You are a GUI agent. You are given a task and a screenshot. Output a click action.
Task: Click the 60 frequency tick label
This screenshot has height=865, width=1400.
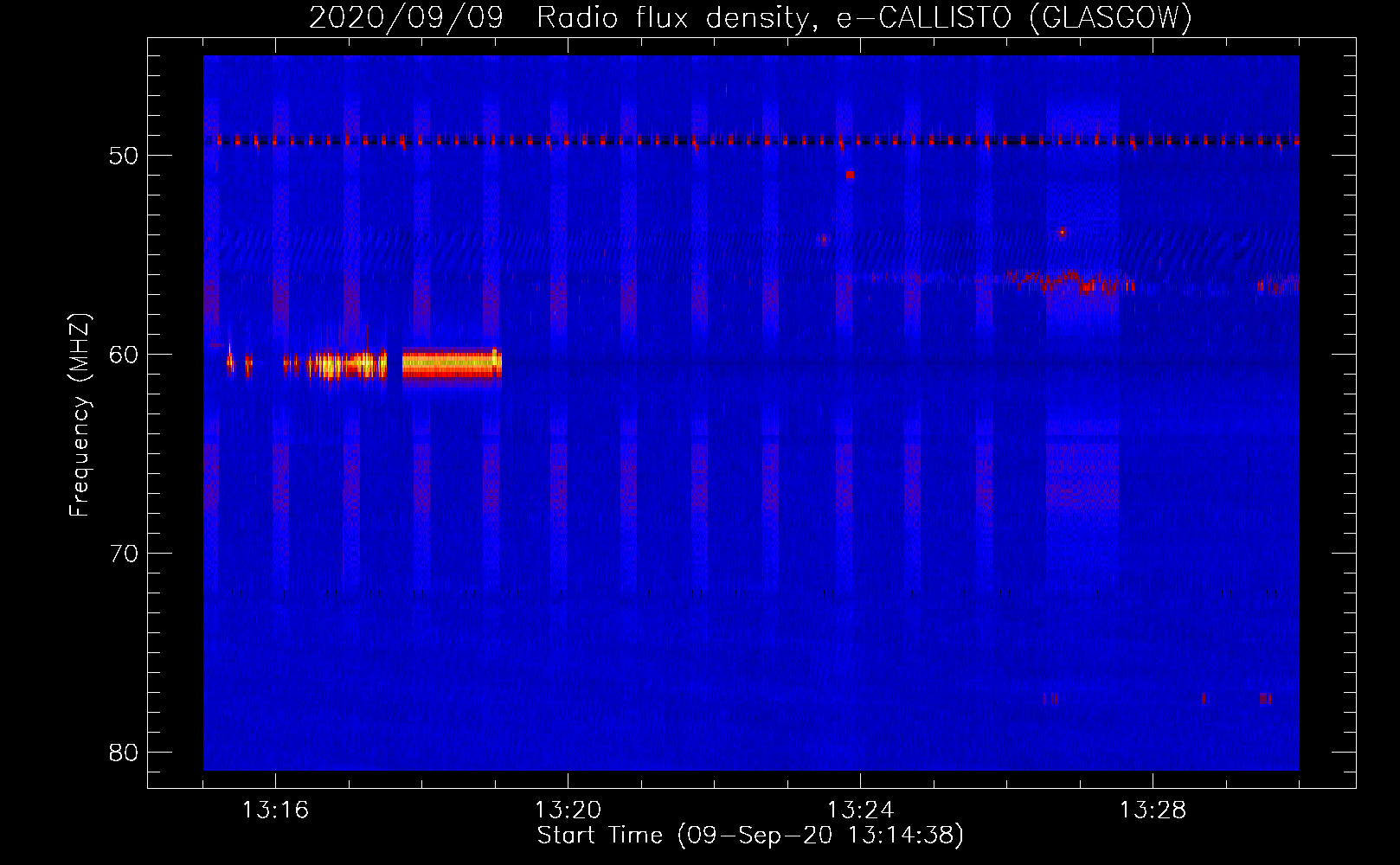124,355
